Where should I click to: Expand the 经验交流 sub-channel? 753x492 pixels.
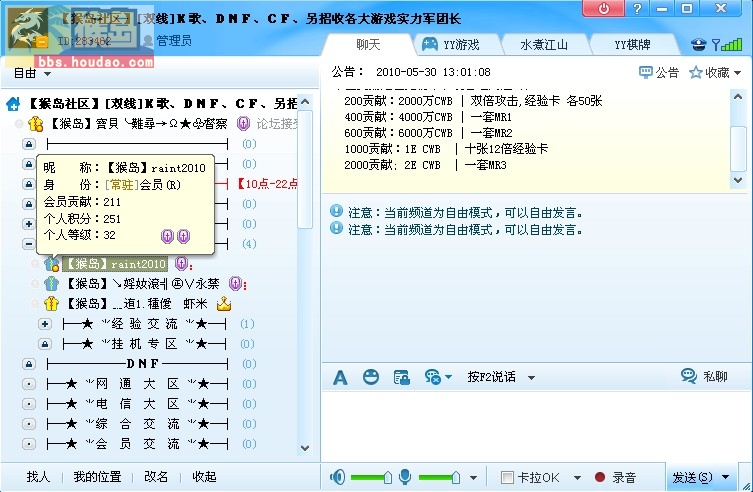pyautogui.click(x=45, y=324)
